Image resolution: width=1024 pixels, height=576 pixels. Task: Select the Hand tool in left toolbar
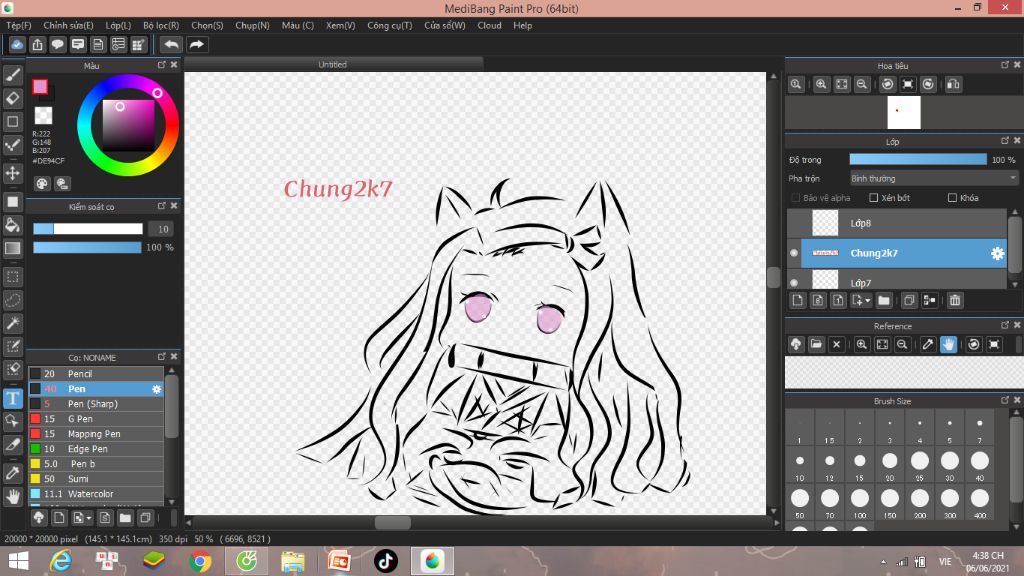point(12,497)
